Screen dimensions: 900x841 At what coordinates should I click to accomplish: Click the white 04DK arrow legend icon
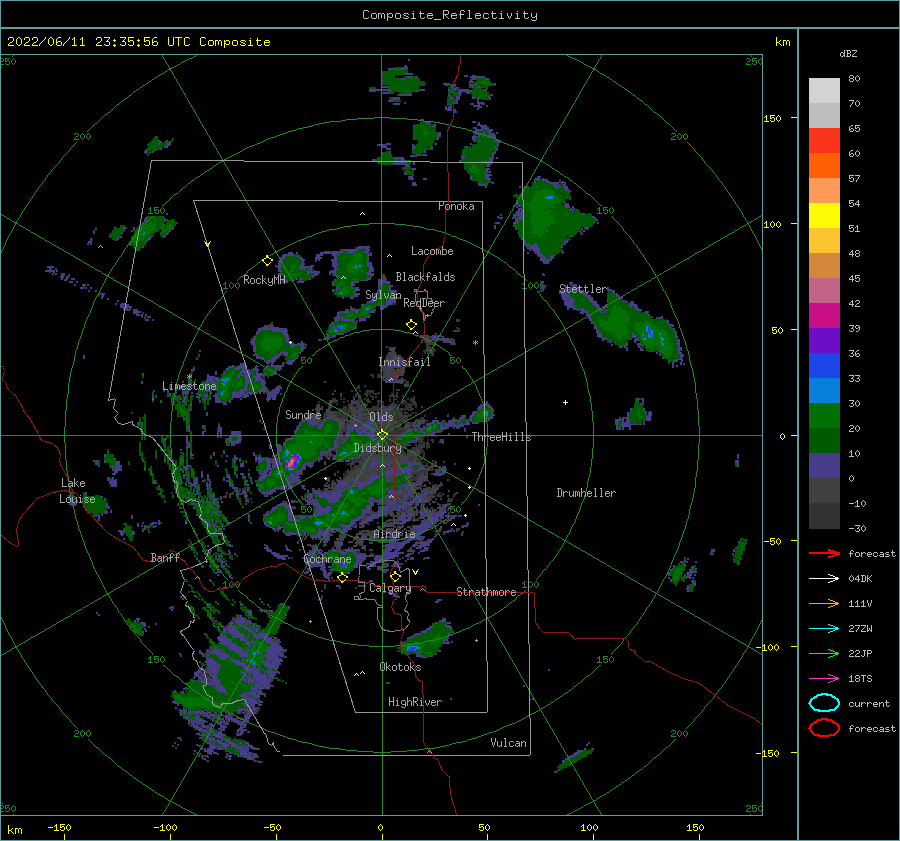(x=824, y=578)
